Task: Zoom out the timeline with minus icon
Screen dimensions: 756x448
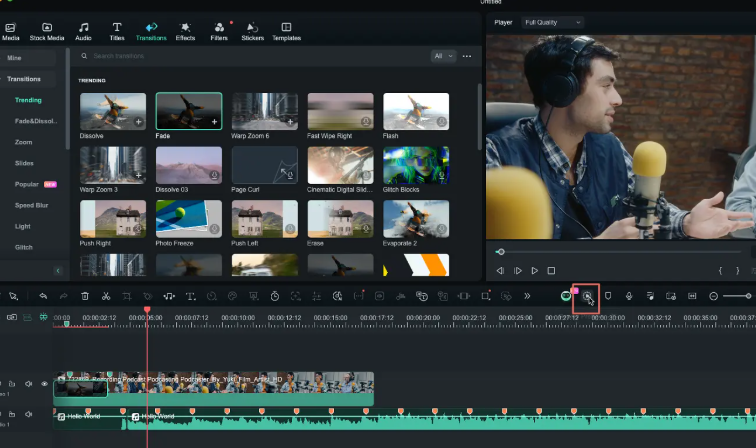Action: click(x=714, y=296)
